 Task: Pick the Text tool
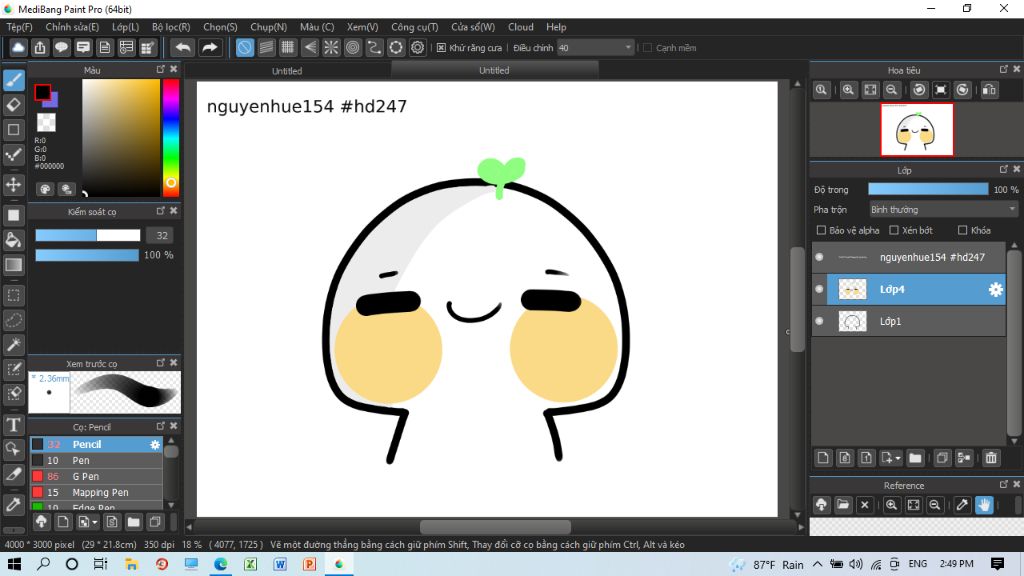tap(14, 425)
